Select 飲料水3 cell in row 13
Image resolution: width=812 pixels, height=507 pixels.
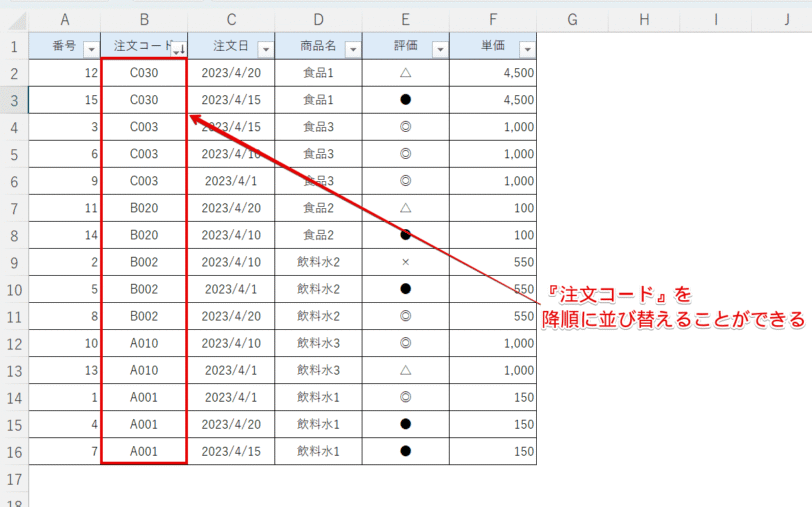tap(318, 370)
